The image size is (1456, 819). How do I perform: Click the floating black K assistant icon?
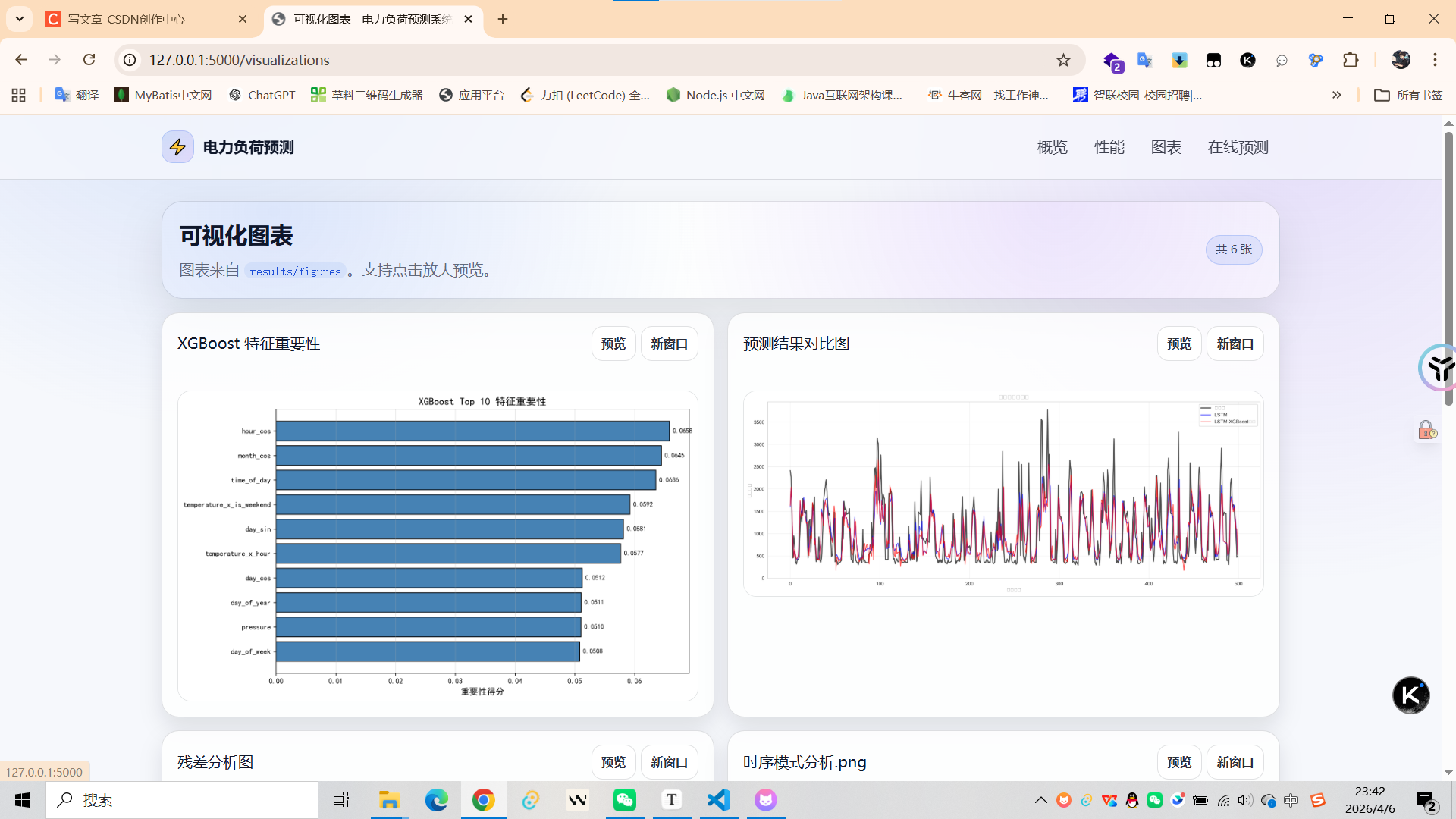1410,695
